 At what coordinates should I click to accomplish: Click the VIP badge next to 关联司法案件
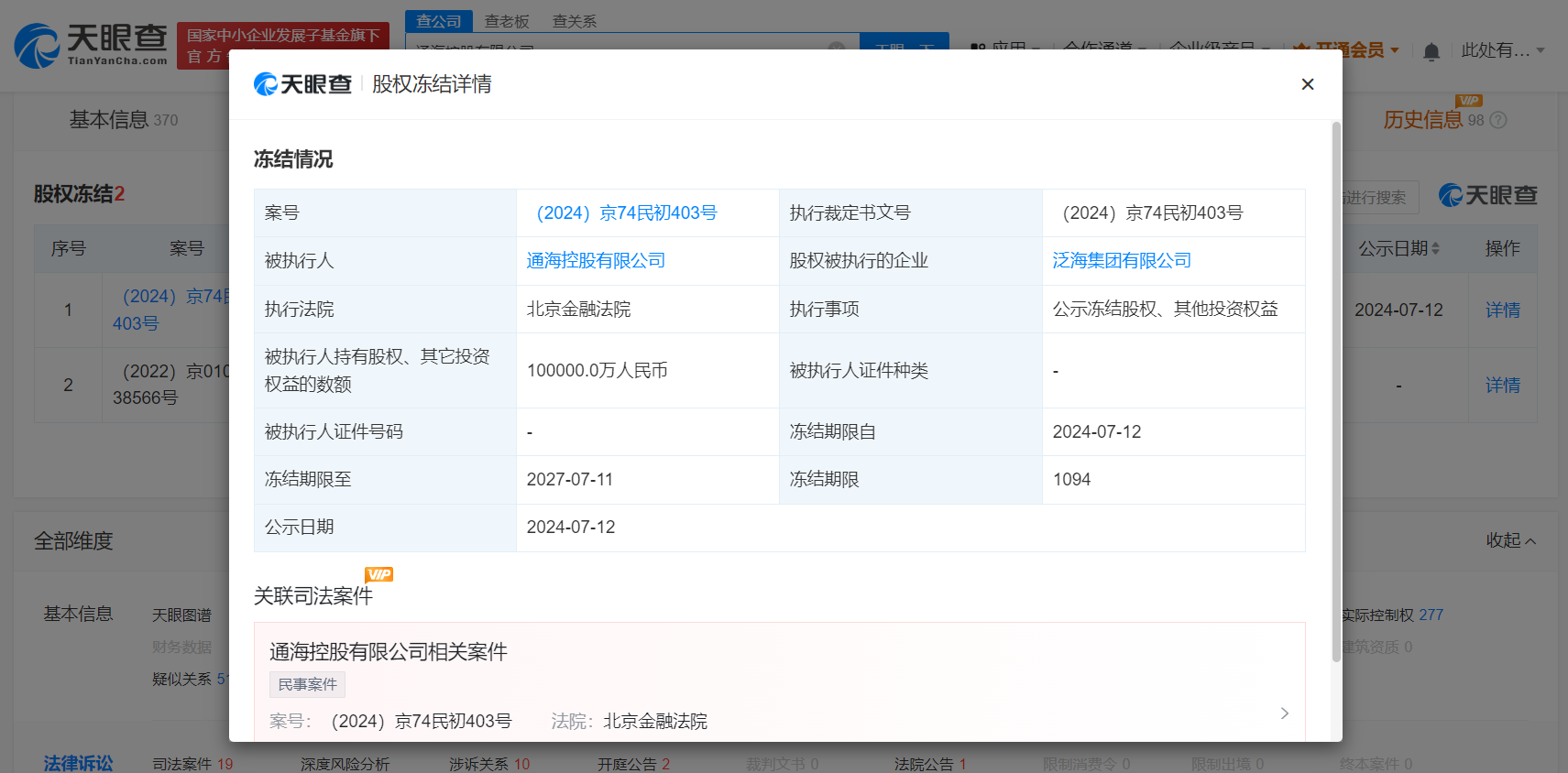[x=378, y=574]
